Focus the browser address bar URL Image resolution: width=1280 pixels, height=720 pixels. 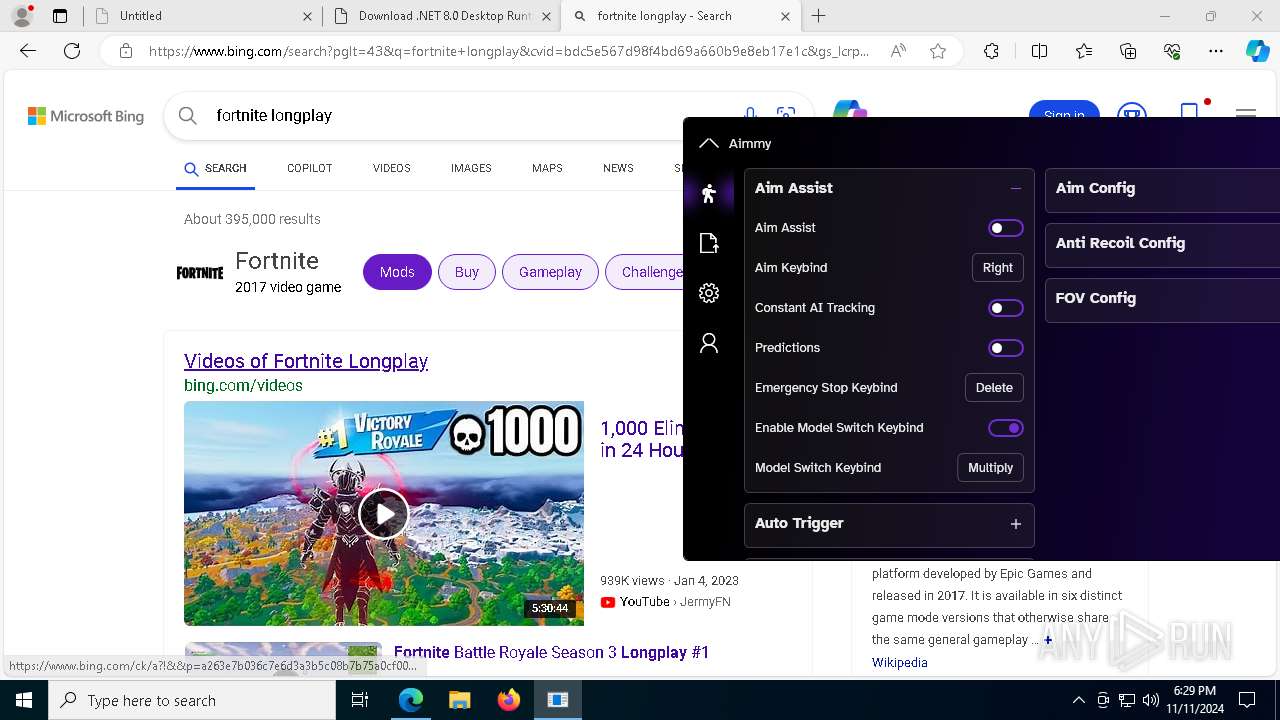coord(508,51)
